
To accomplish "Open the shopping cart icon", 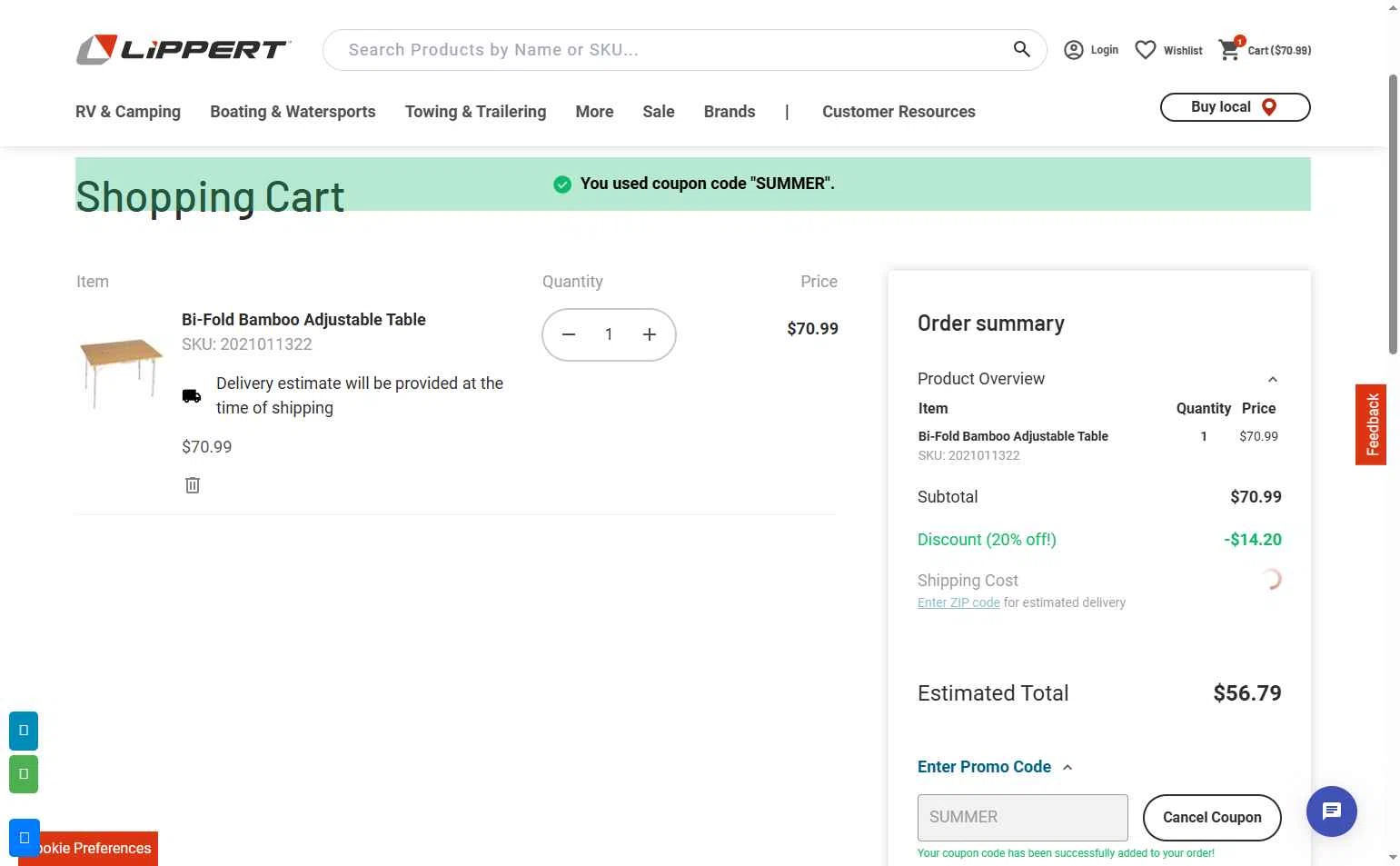I will tap(1230, 50).
